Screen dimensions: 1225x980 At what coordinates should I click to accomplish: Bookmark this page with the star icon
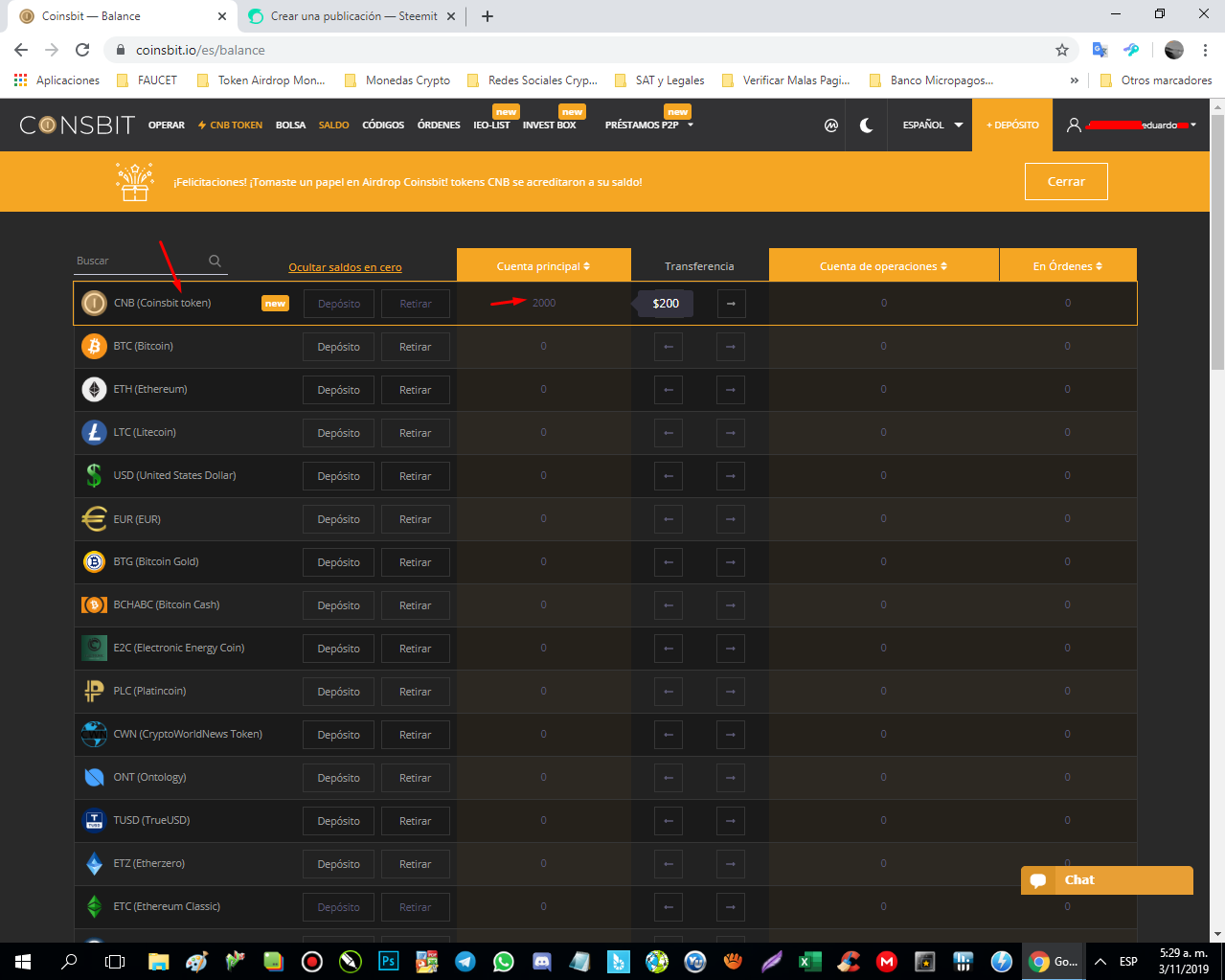(x=1061, y=50)
